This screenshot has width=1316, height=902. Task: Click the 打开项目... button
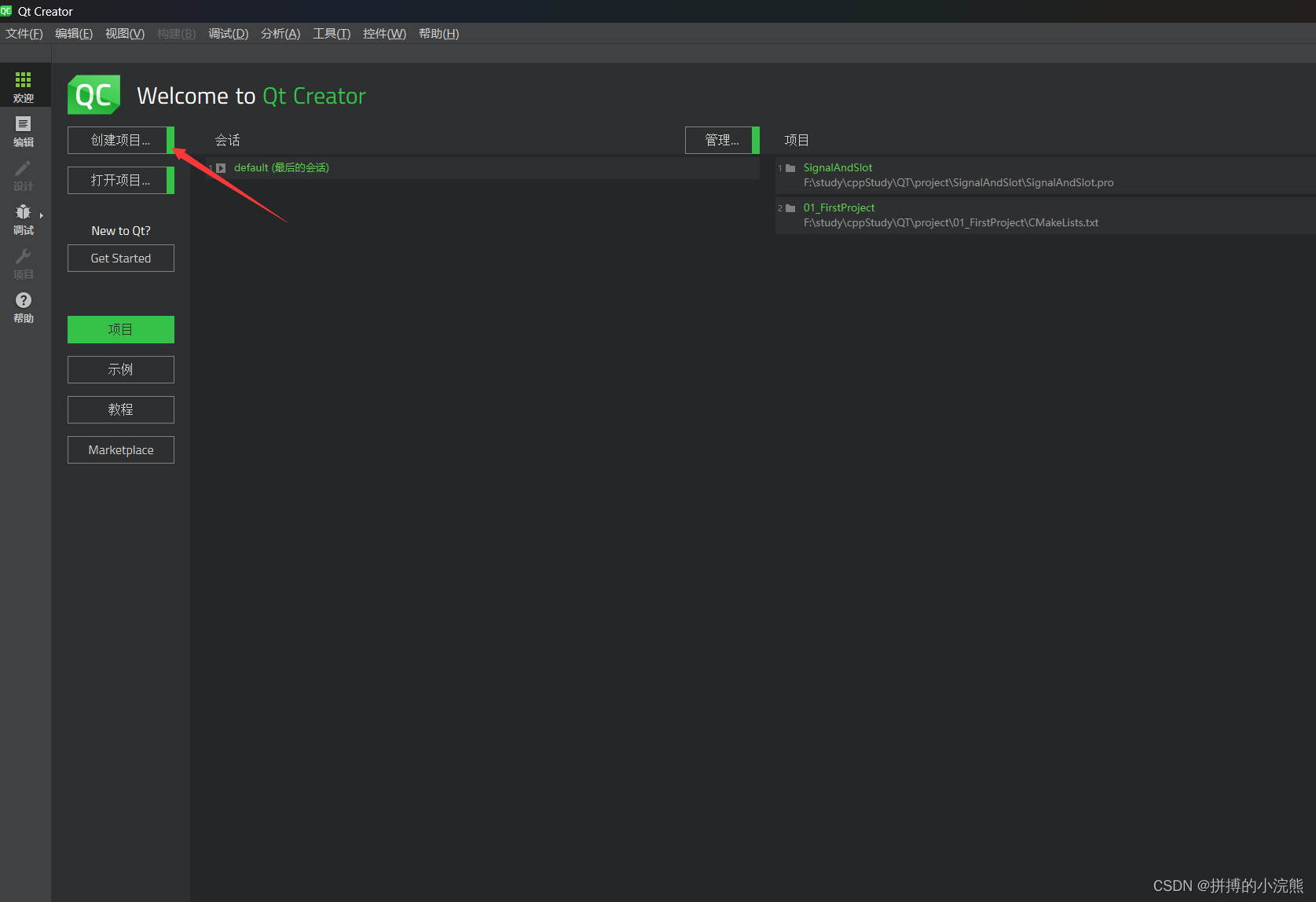[x=121, y=180]
